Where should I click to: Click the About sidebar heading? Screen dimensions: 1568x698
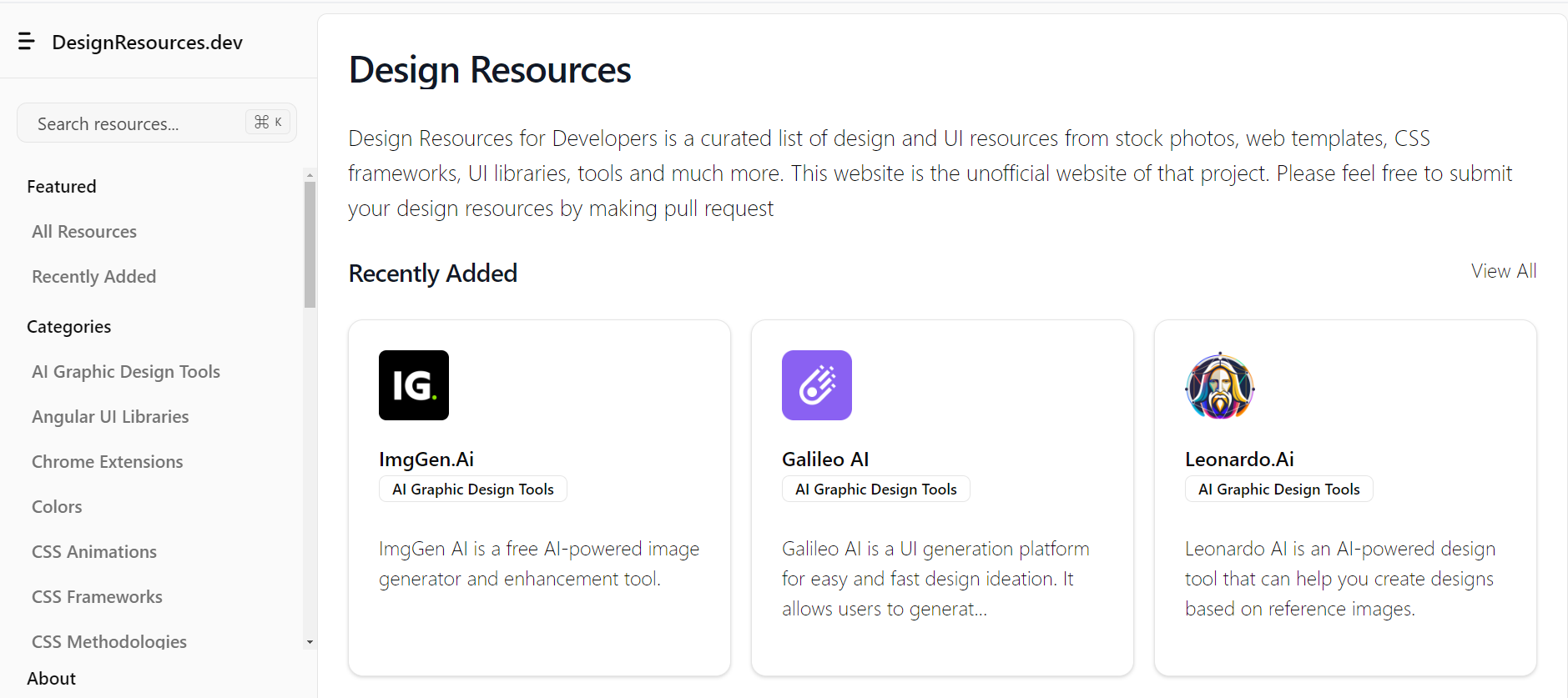pos(51,679)
